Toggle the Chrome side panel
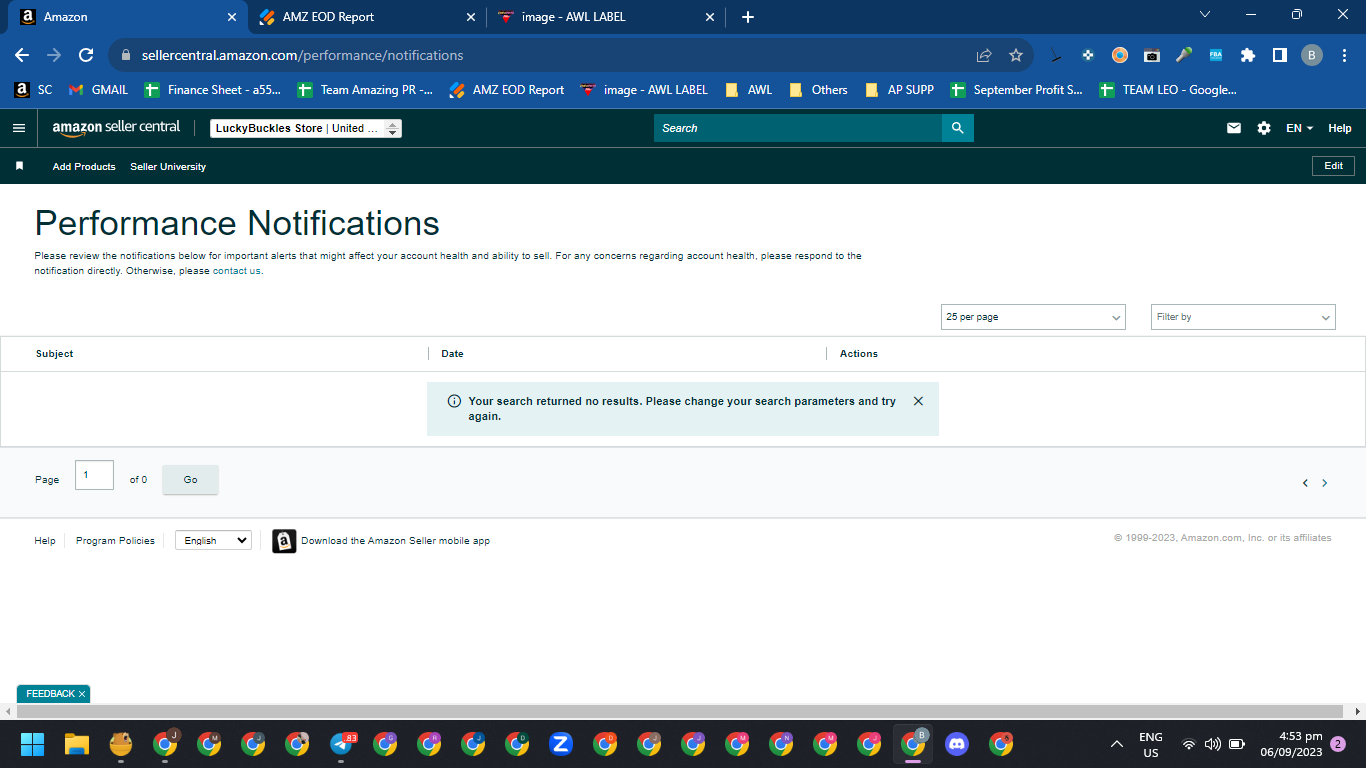1366x768 pixels. point(1279,55)
